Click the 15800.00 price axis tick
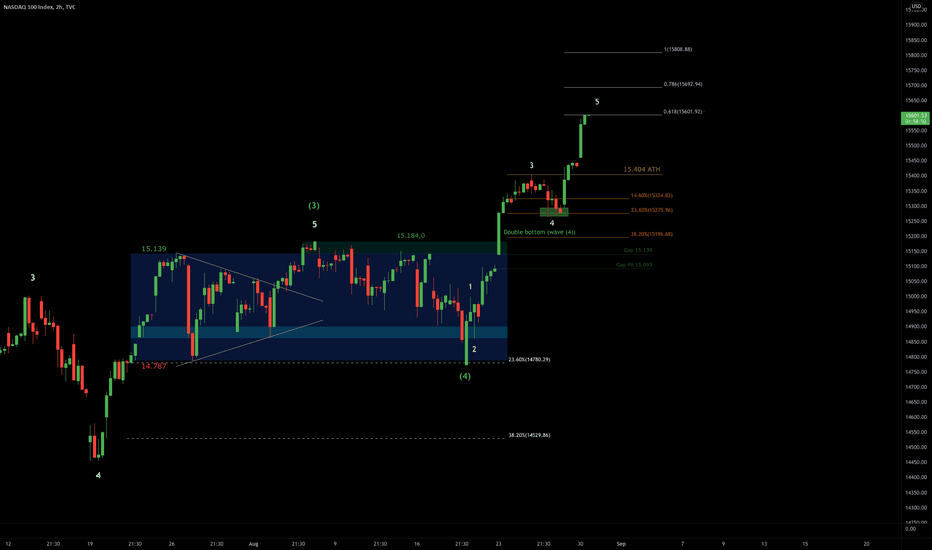Viewport: 932px width, 550px height. [915, 55]
